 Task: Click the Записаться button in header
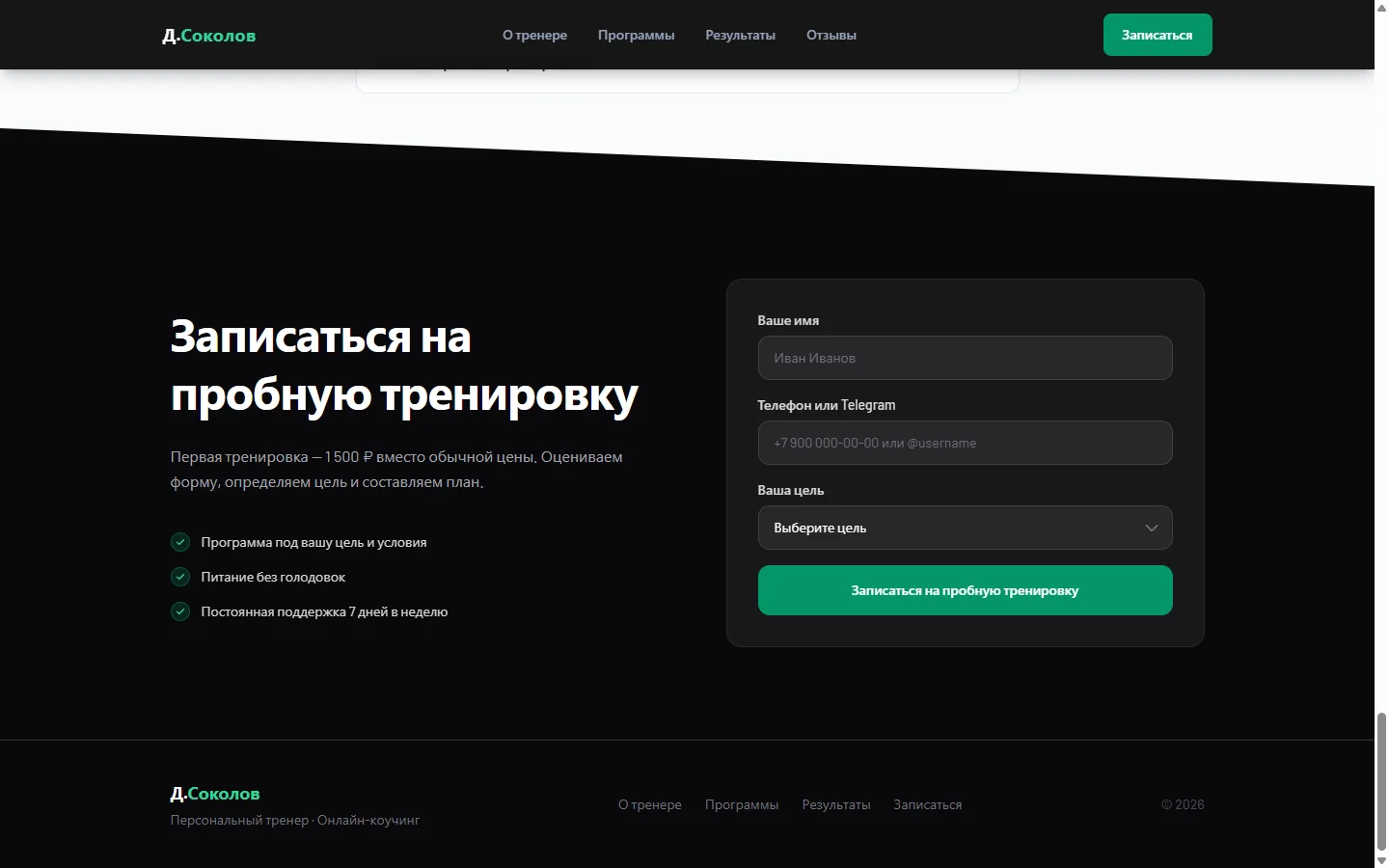pos(1157,35)
